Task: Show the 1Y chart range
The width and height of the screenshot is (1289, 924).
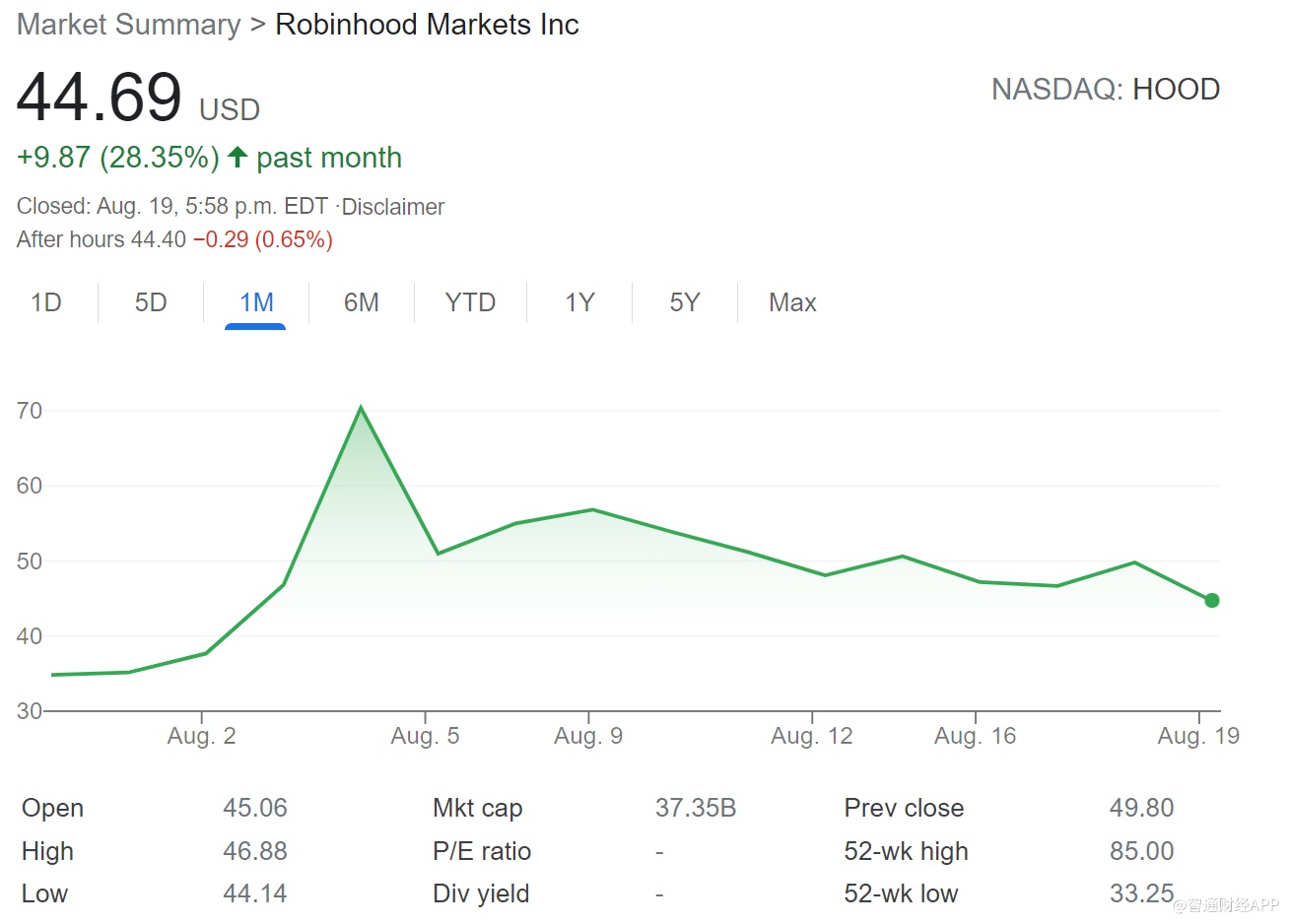Action: click(579, 302)
